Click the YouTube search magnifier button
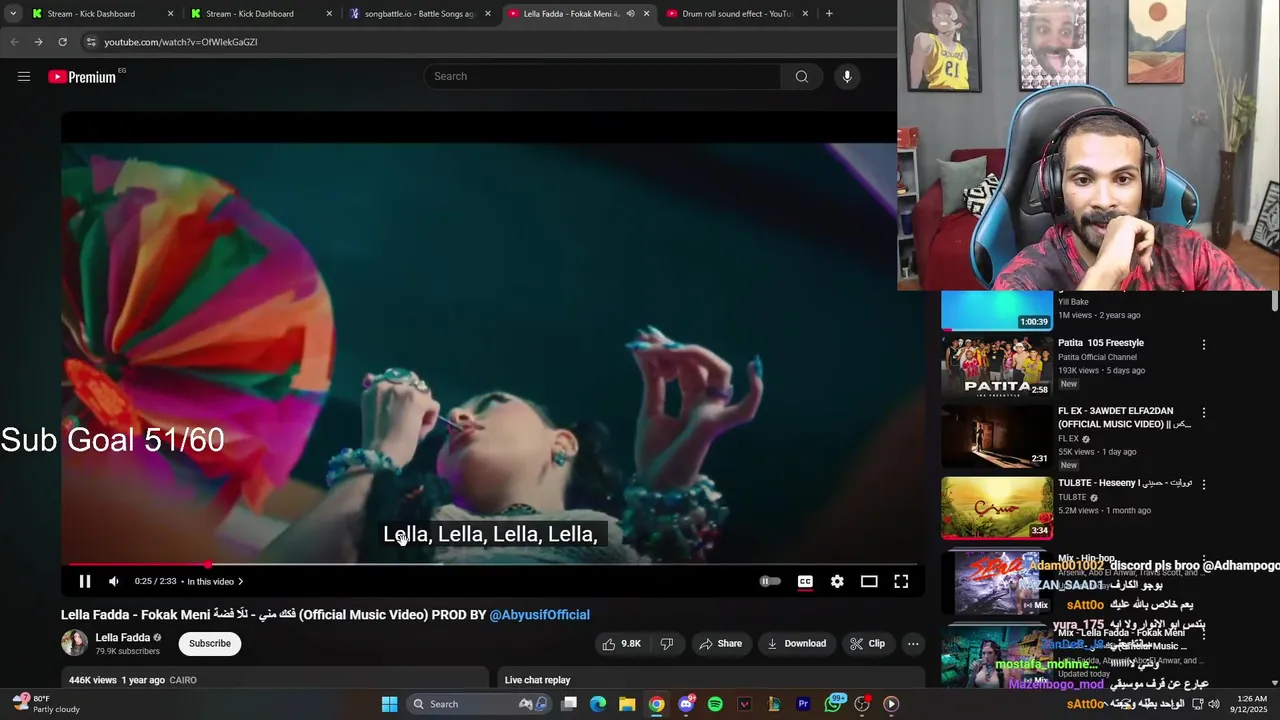Image resolution: width=1280 pixels, height=720 pixels. coord(801,76)
